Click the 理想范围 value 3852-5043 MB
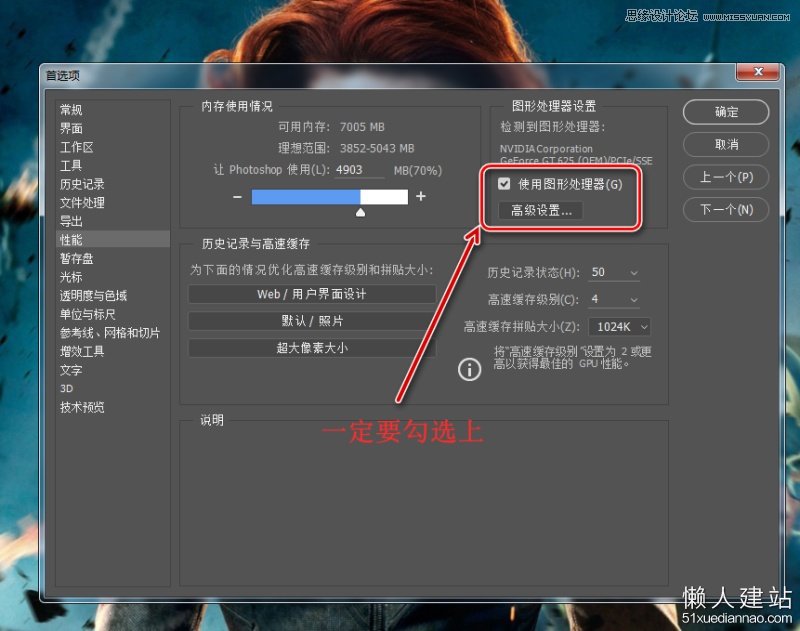The height and width of the screenshot is (631, 800). click(x=377, y=148)
